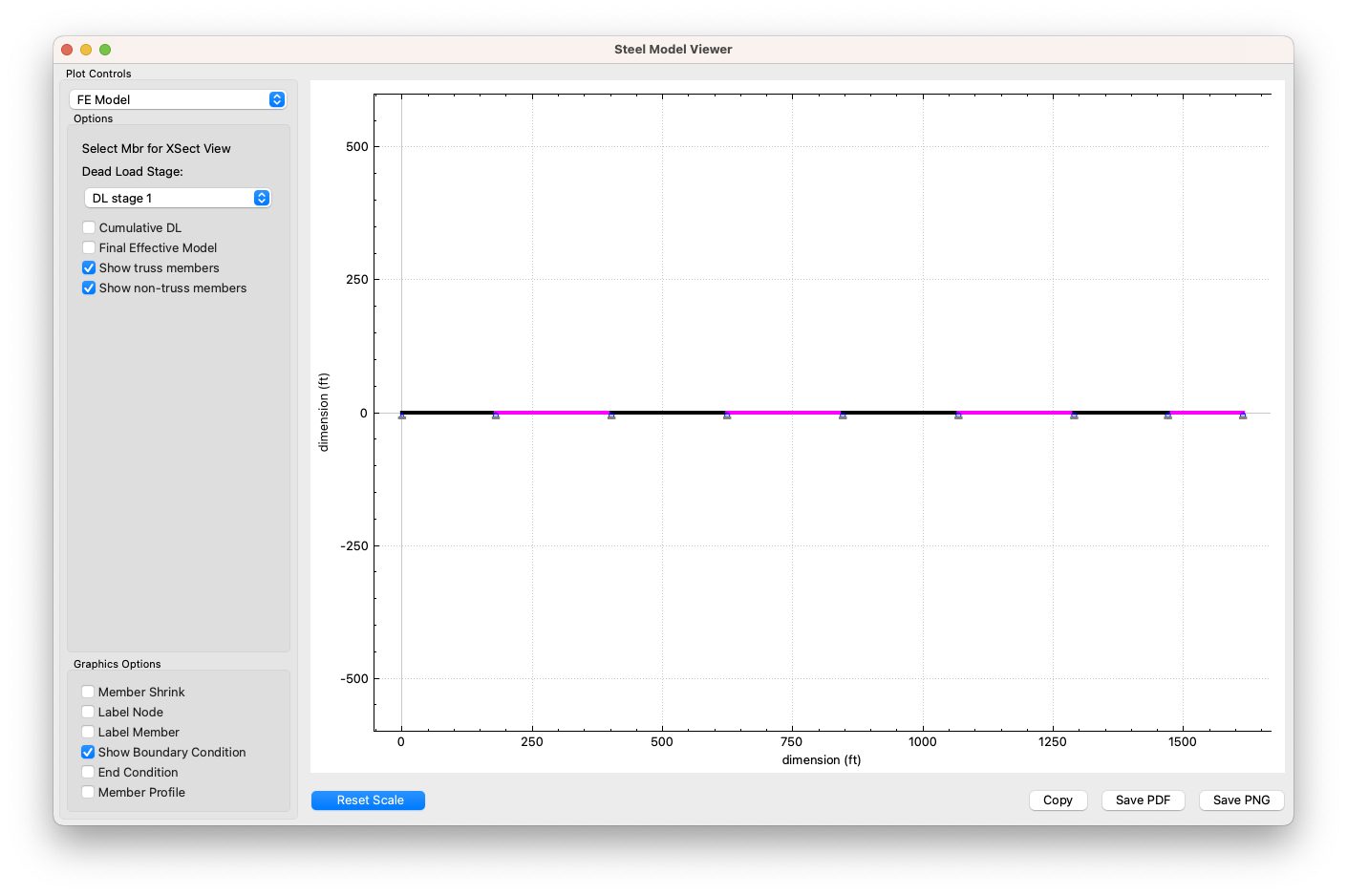Expand the DL stage 1 dropdown
1347x896 pixels.
pos(178,198)
